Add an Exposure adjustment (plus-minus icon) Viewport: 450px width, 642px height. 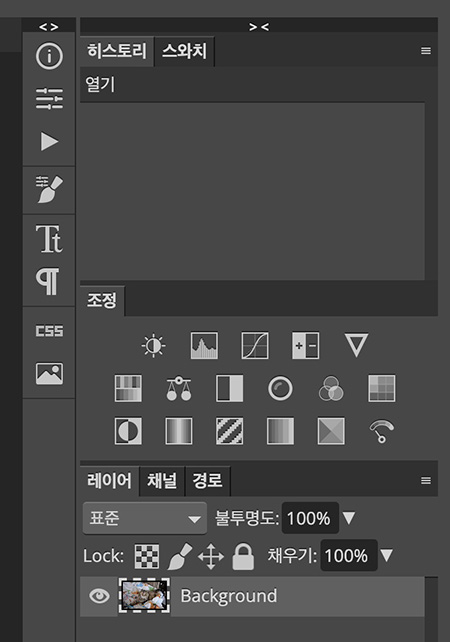[x=305, y=346]
